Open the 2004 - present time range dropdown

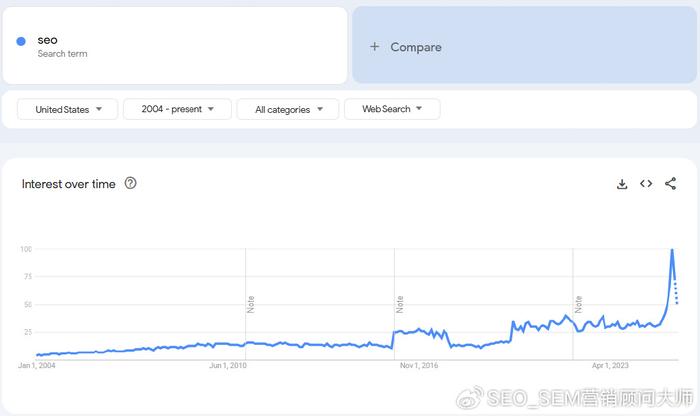point(177,109)
